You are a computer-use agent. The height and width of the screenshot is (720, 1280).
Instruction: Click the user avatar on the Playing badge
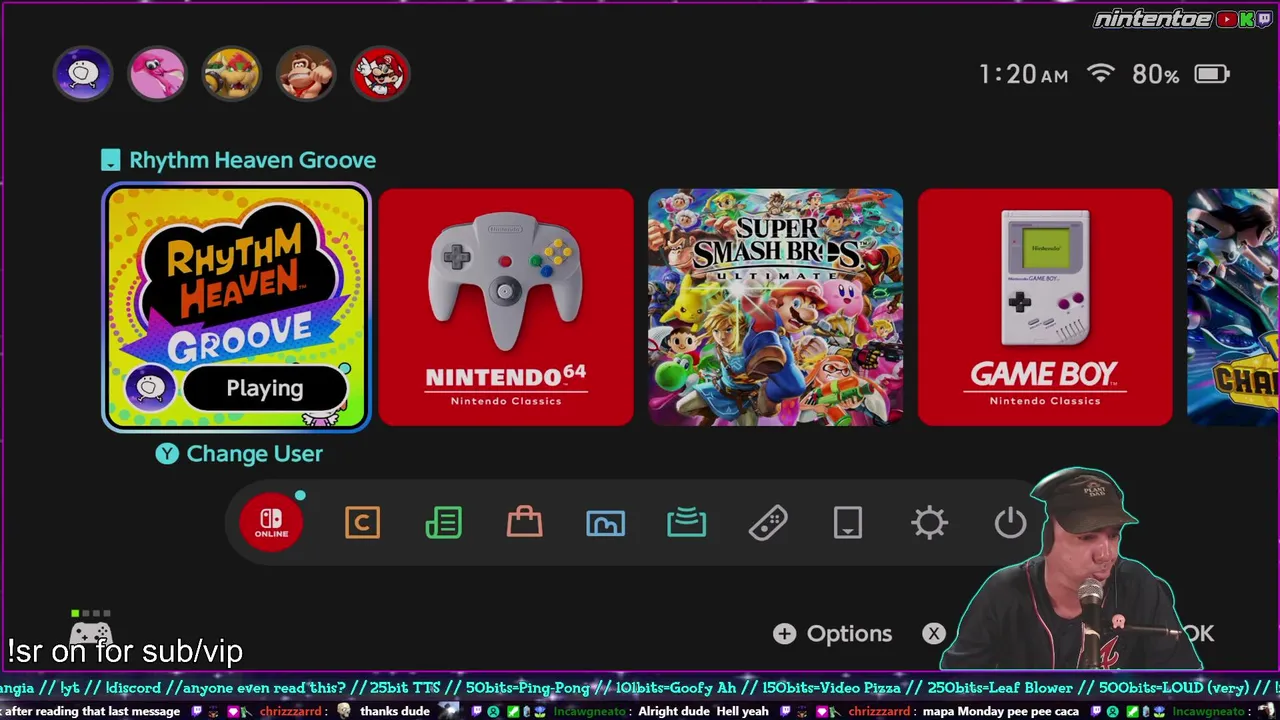150,388
